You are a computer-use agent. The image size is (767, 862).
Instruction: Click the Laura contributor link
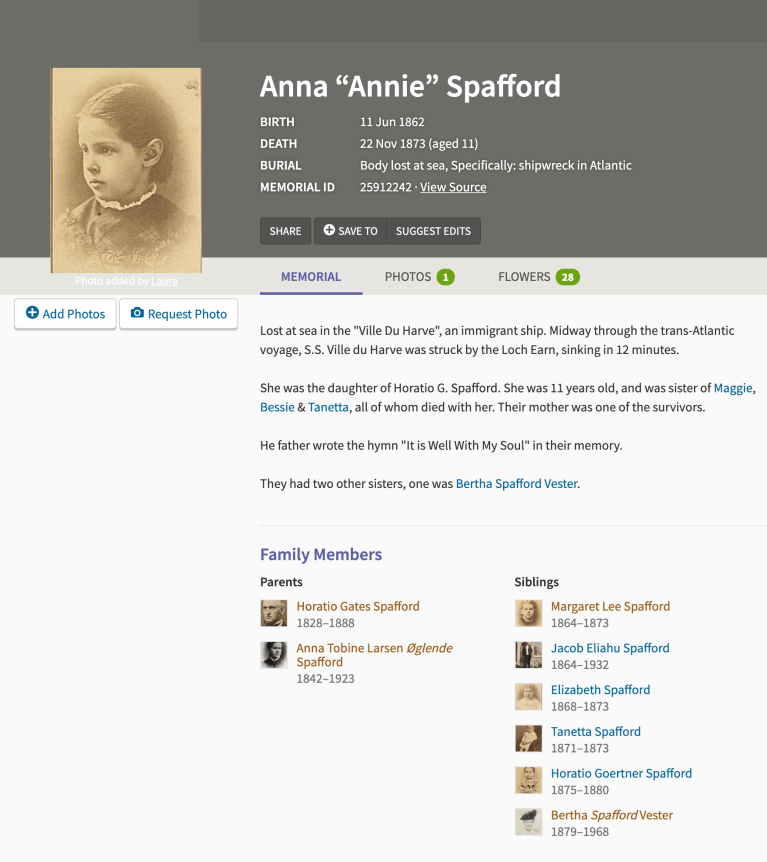(x=164, y=281)
